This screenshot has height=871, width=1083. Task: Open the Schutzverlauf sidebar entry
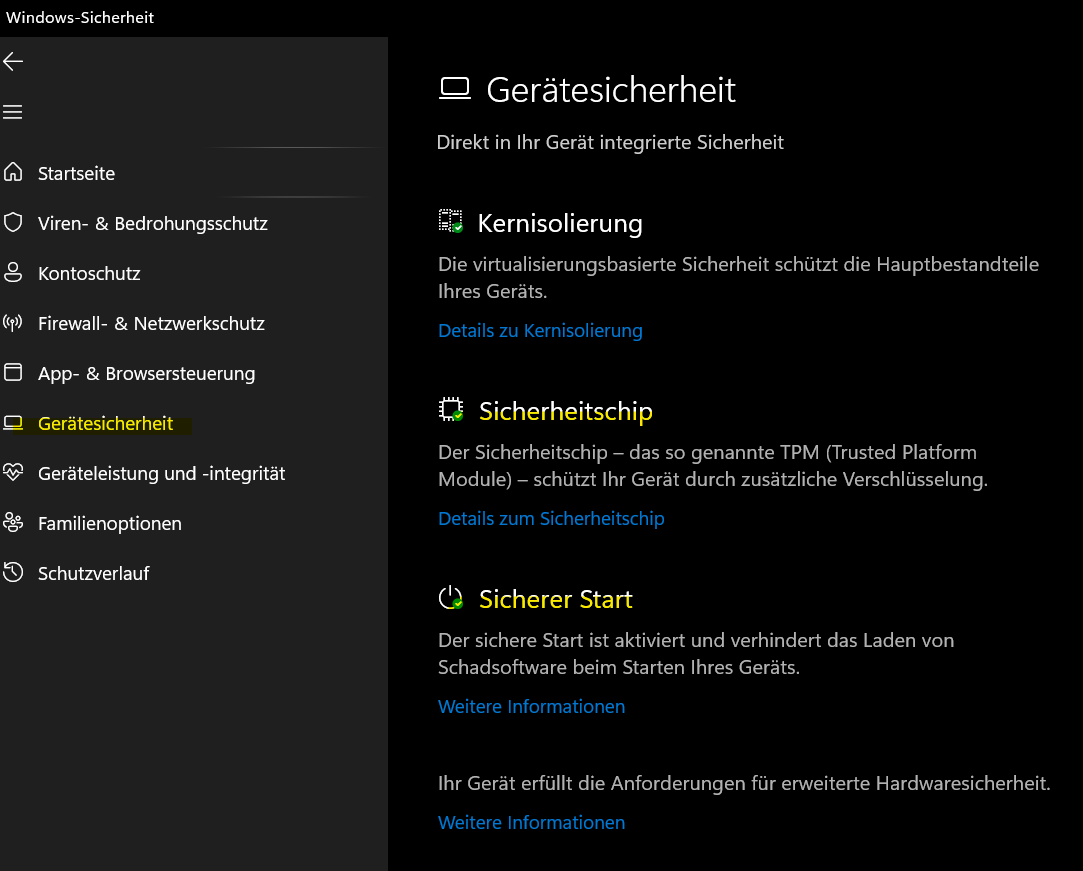[x=93, y=574]
